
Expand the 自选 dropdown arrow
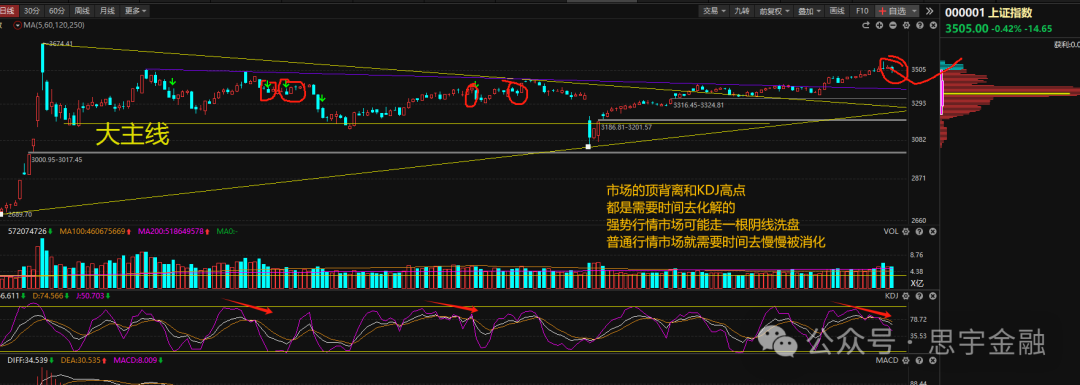tap(914, 11)
